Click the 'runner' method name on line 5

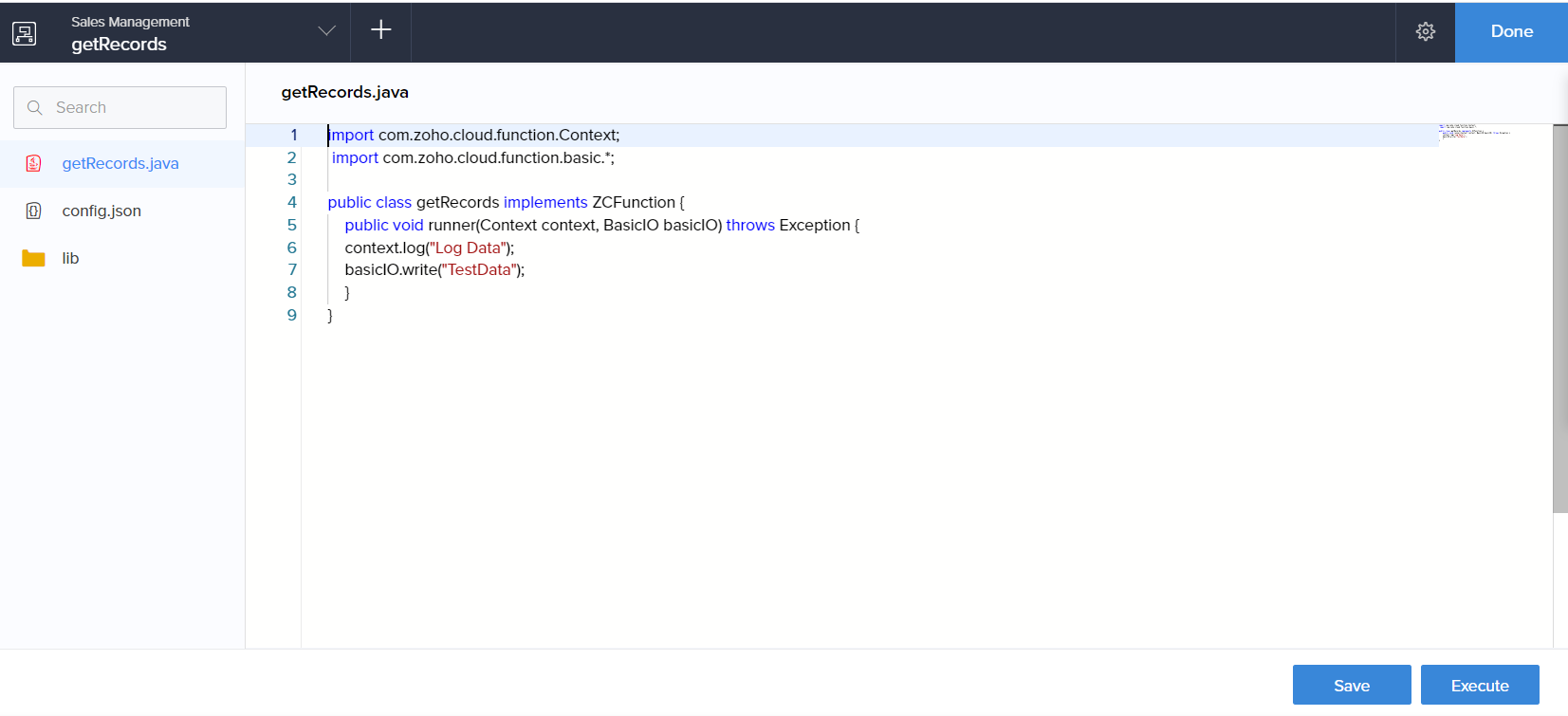[x=451, y=225]
